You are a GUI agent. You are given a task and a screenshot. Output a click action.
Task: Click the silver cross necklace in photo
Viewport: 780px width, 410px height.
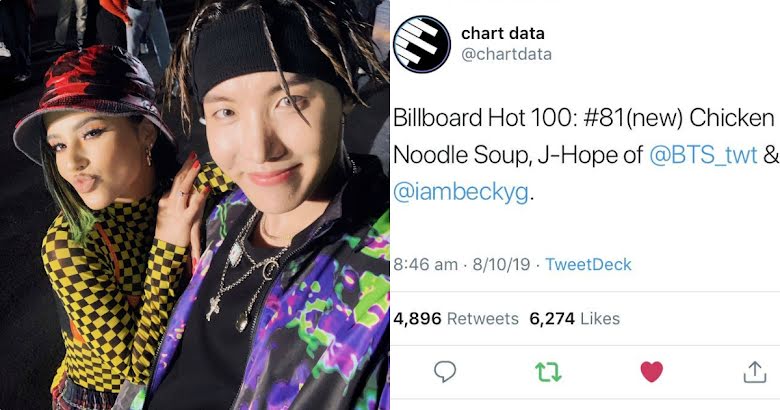tap(213, 308)
